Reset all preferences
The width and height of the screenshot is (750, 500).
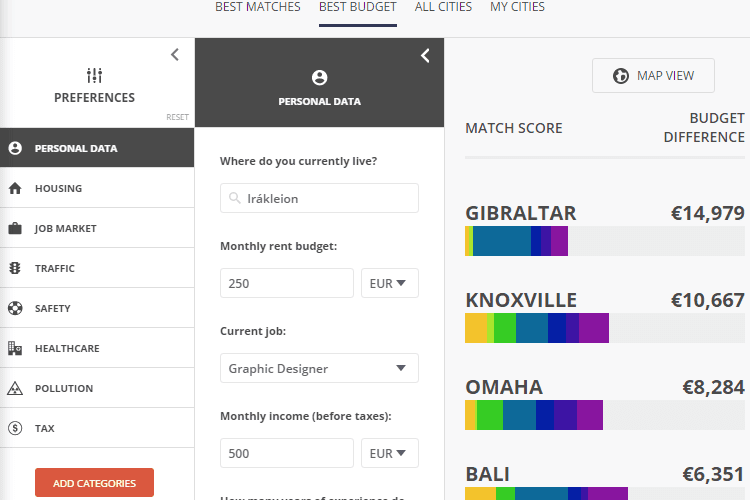click(177, 117)
